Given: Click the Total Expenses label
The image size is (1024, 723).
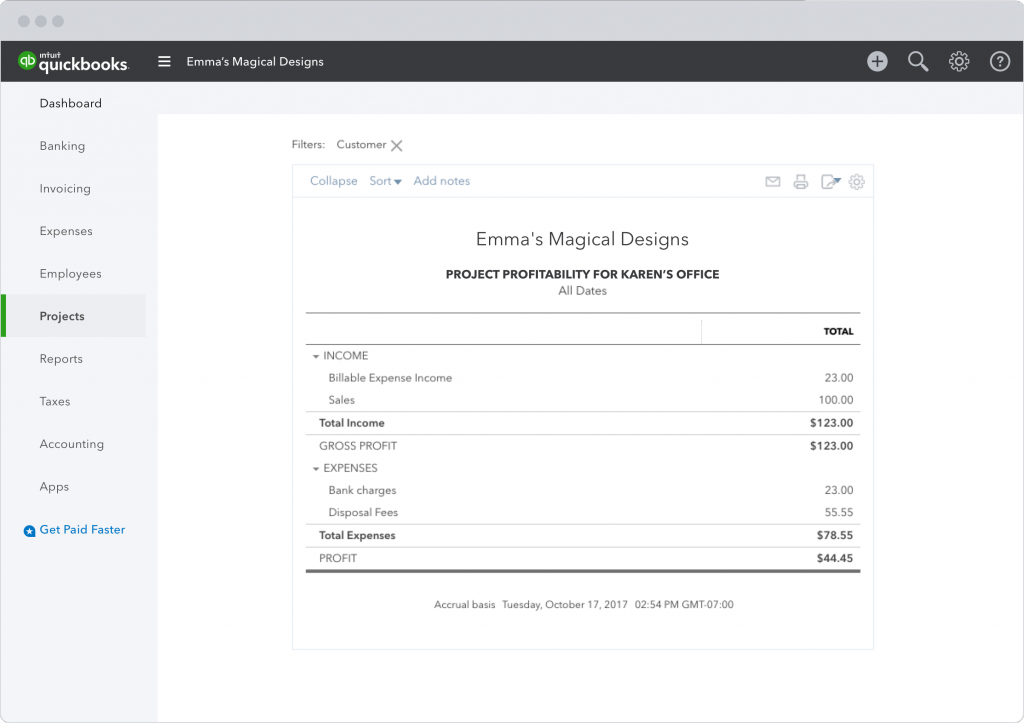Looking at the screenshot, I should point(357,535).
